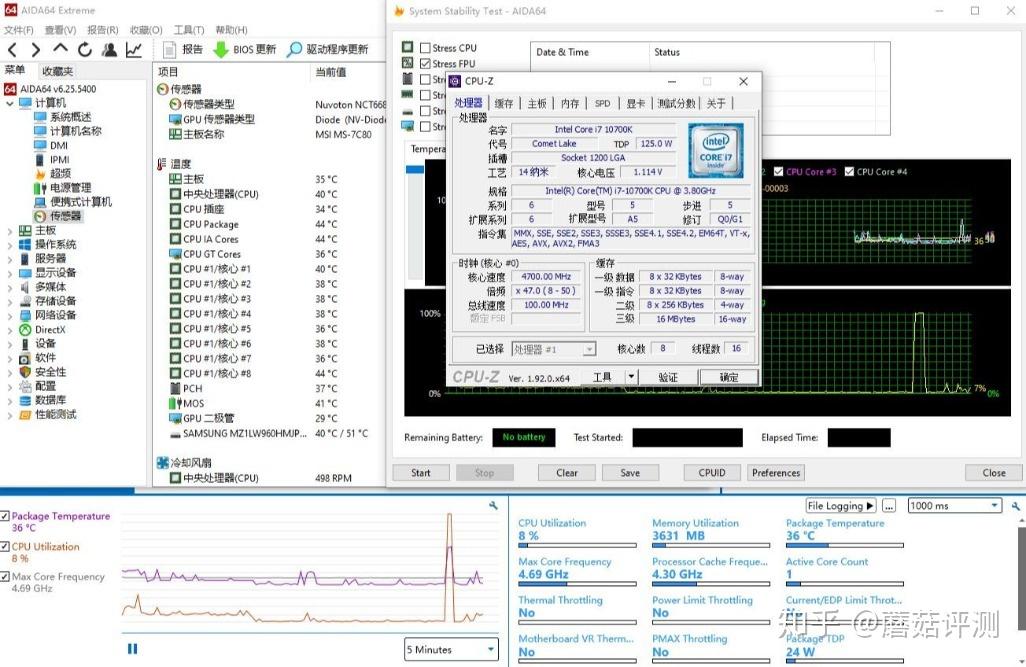This screenshot has width=1026, height=667.
Task: Switch to the SPD tab in CPU-Z
Action: (x=603, y=102)
